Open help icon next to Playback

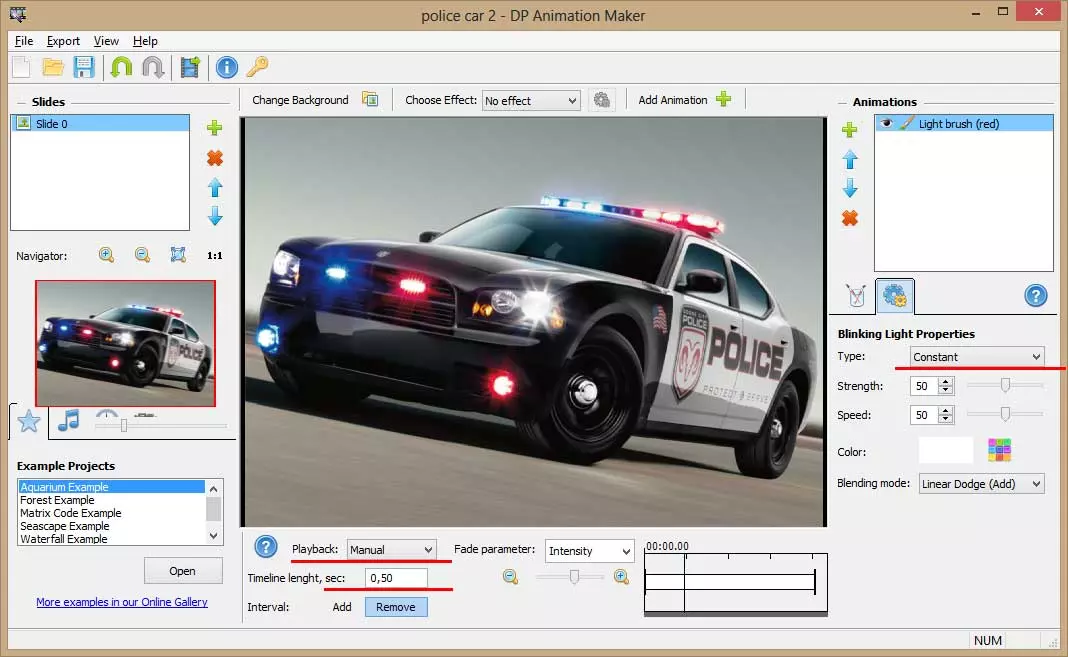click(x=266, y=547)
